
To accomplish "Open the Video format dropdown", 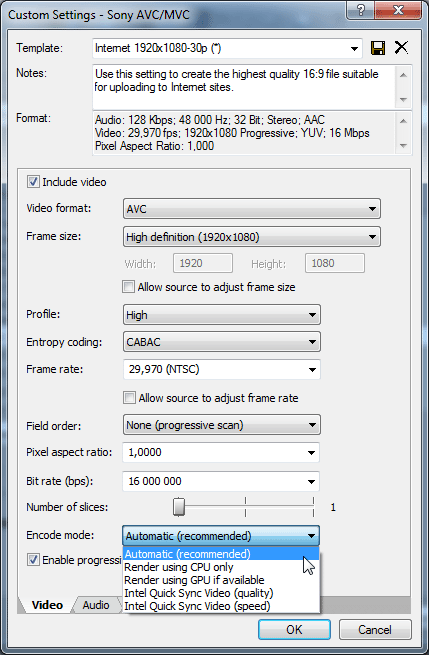I will coord(252,209).
